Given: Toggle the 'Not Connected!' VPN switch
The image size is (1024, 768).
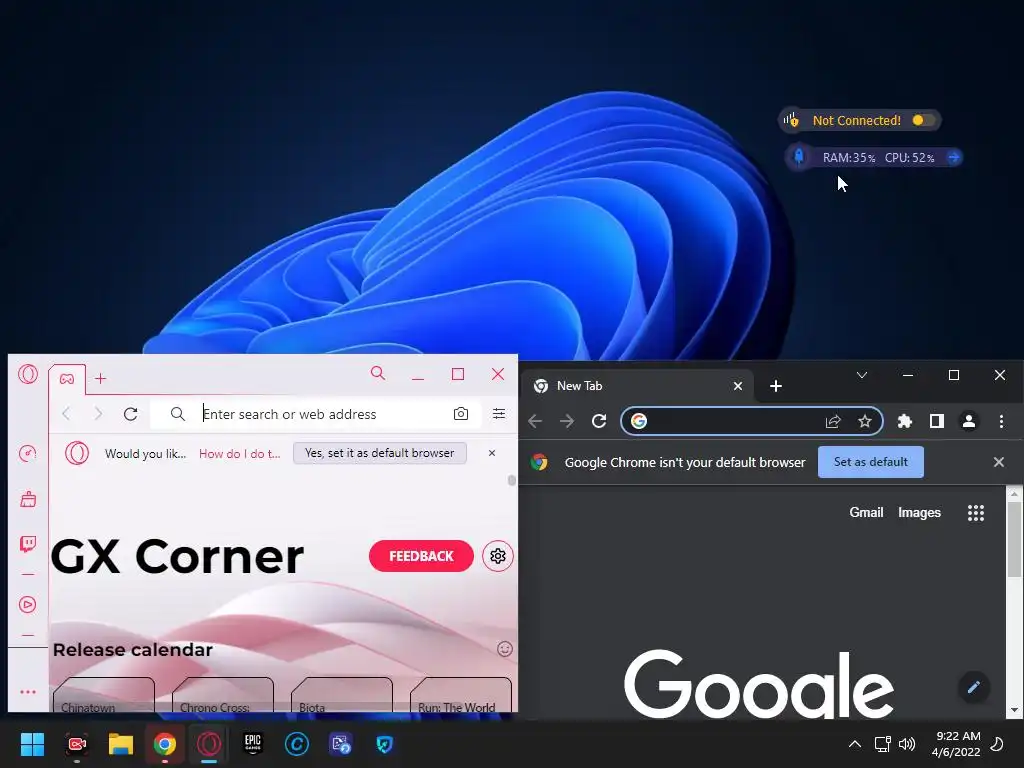Looking at the screenshot, I should [x=922, y=120].
